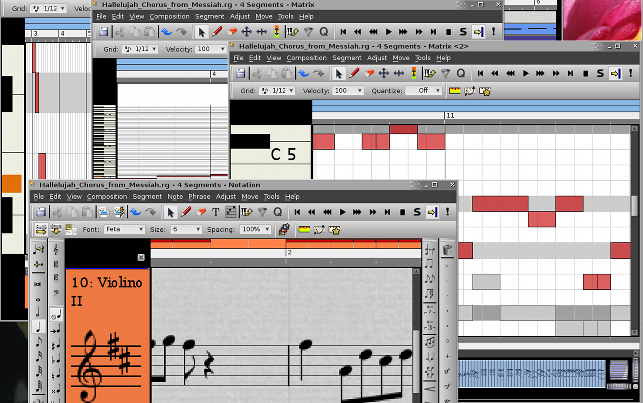This screenshot has width=643, height=403.
Task: Fast forward to end in Notation transport
Action: 388,212
